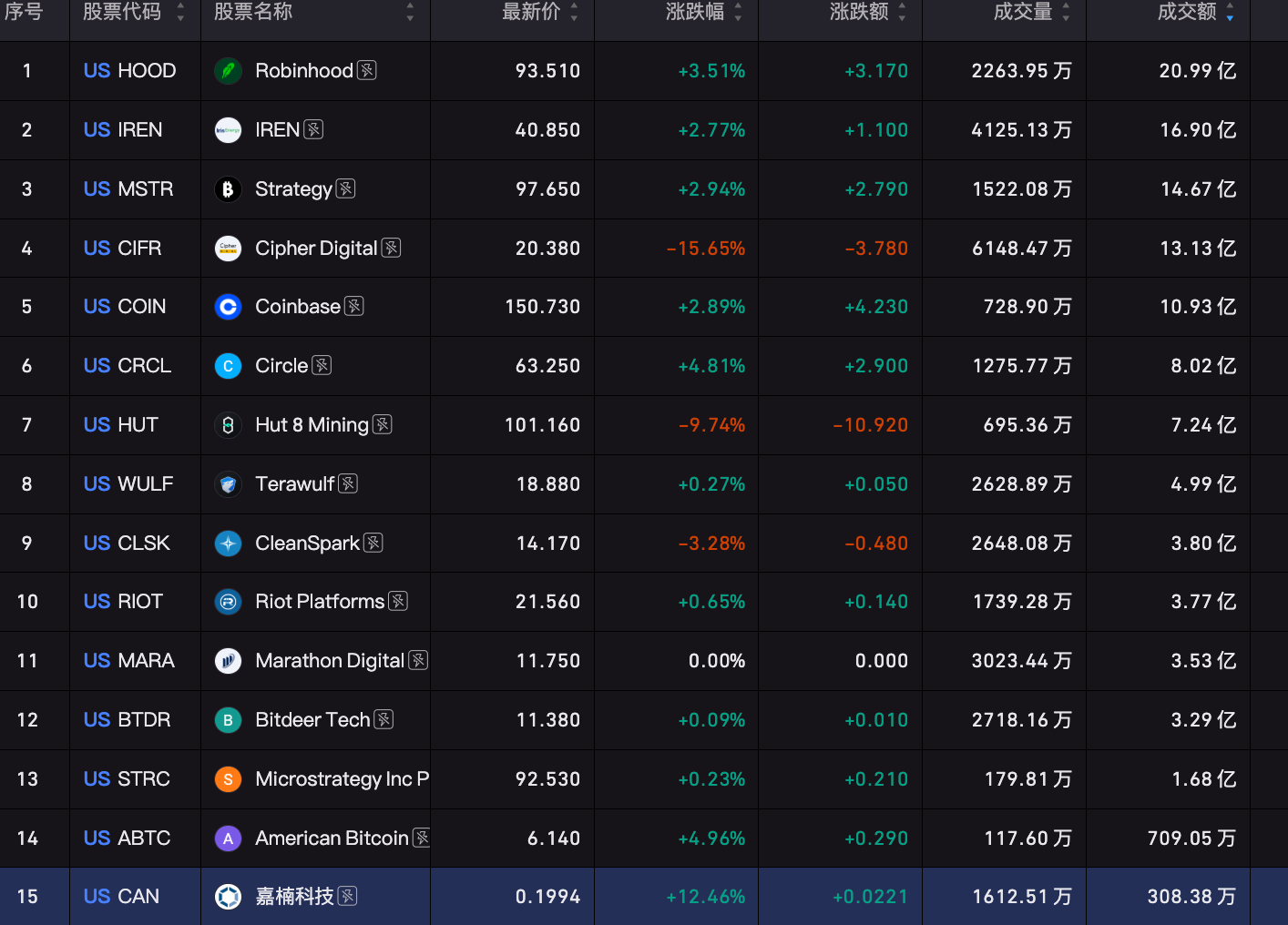Open the US CAN stock code
Image resolution: width=1288 pixels, height=925 pixels.
point(121,897)
